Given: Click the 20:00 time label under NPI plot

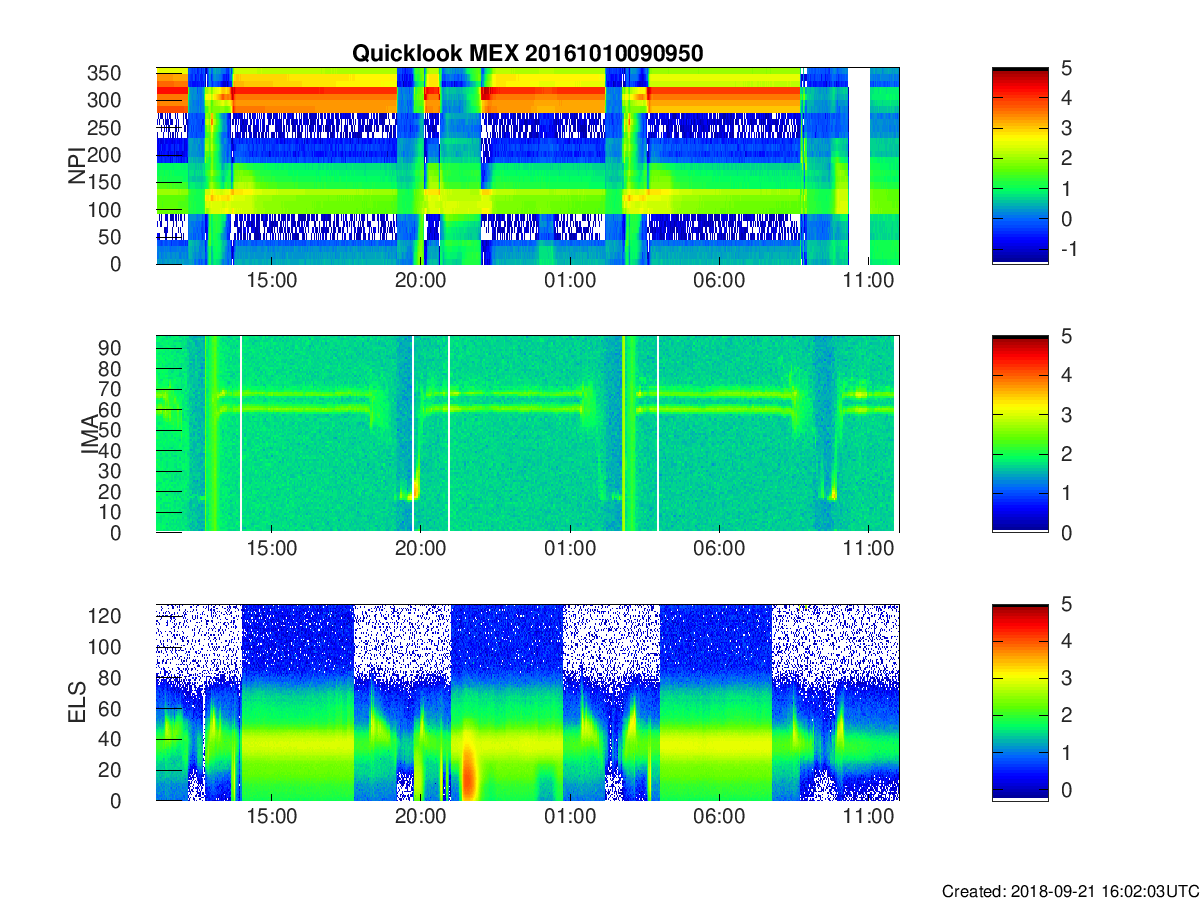Looking at the screenshot, I should click(x=420, y=282).
